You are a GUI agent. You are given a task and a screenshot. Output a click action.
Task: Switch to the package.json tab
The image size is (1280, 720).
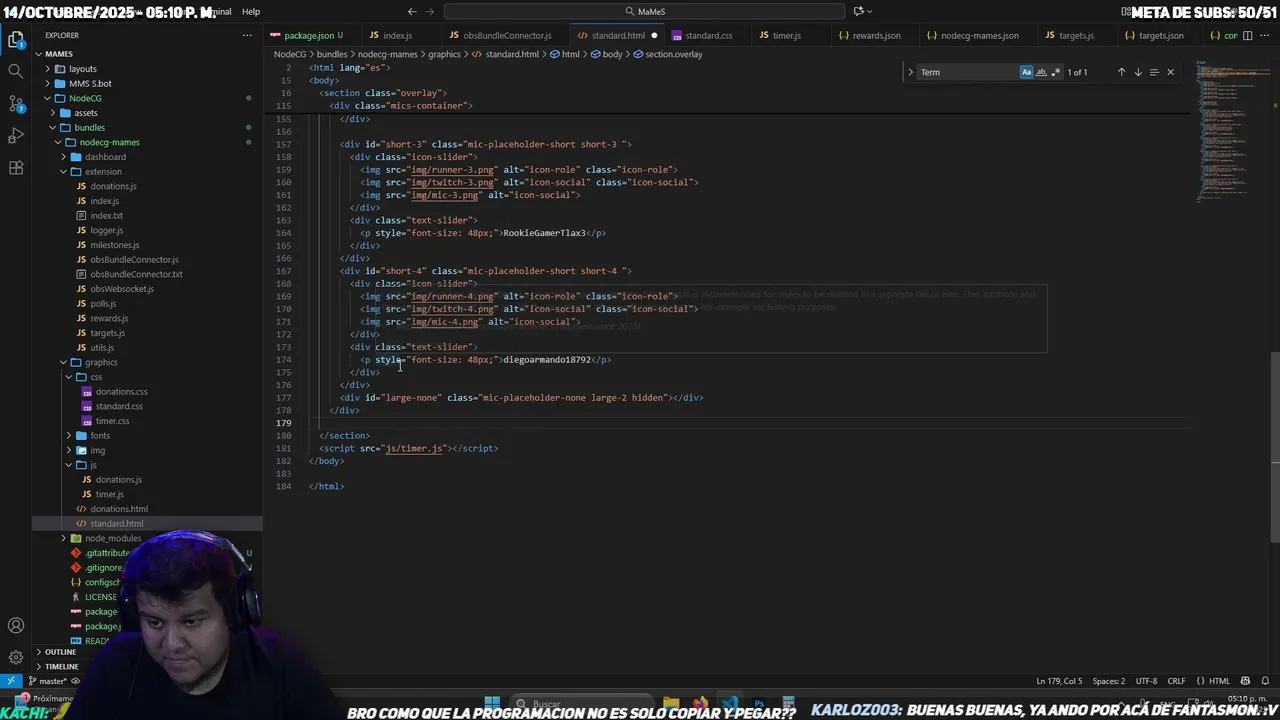[310, 35]
